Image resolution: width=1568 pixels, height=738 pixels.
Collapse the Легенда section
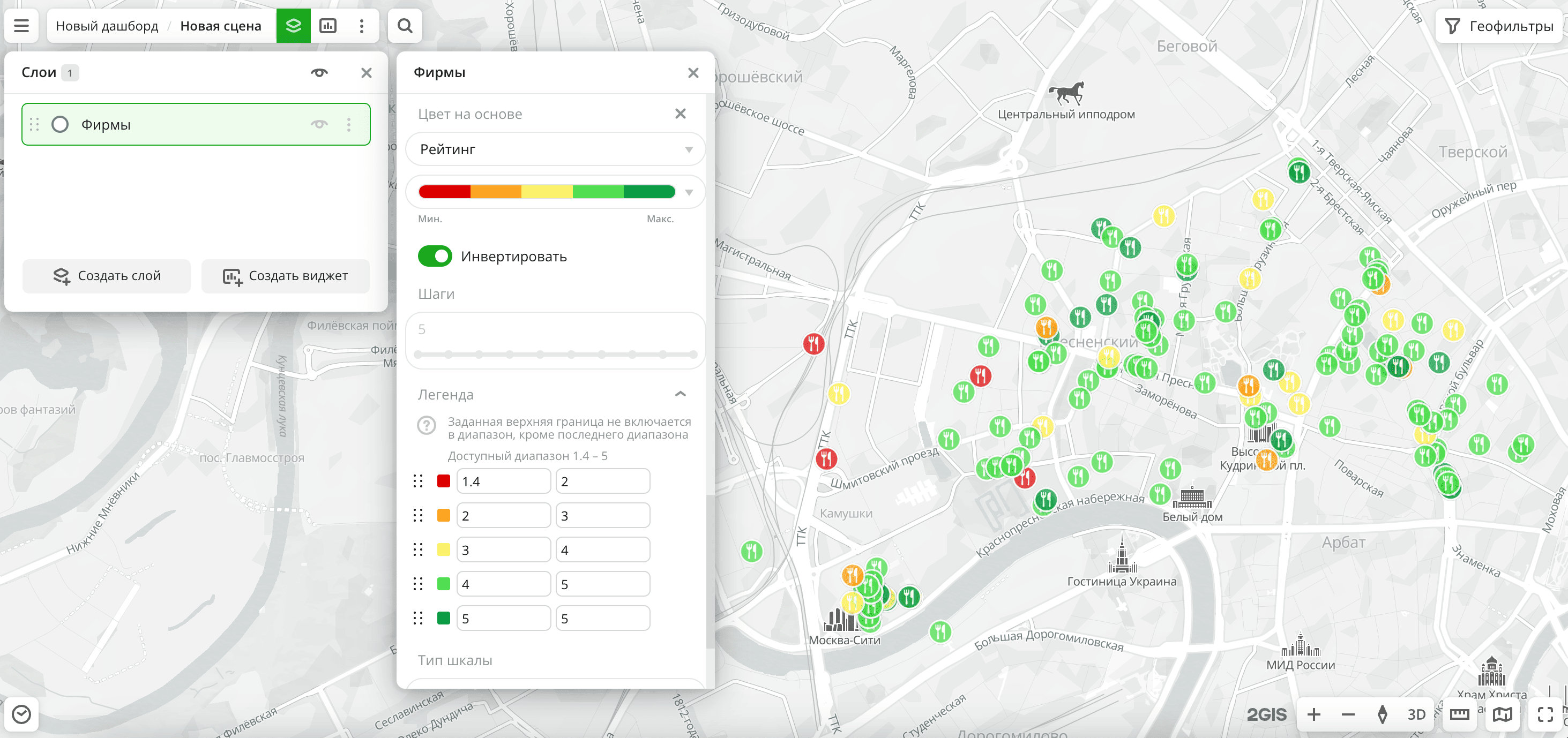[680, 394]
